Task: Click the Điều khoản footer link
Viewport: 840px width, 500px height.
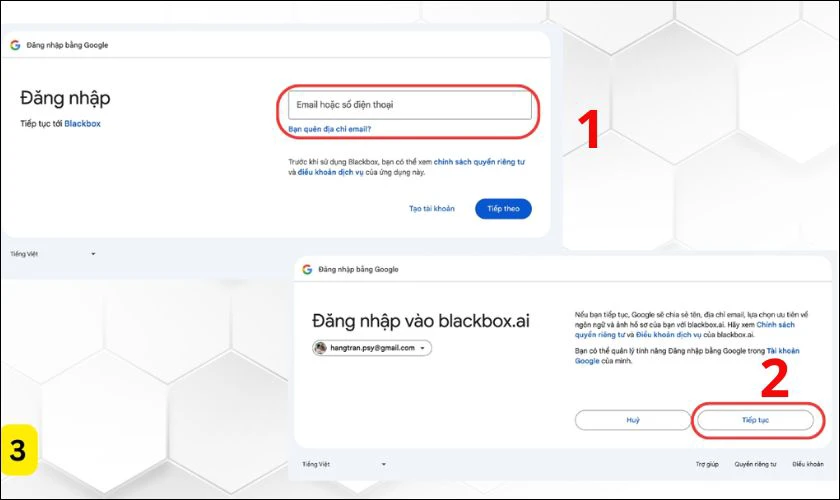Action: coord(808,465)
